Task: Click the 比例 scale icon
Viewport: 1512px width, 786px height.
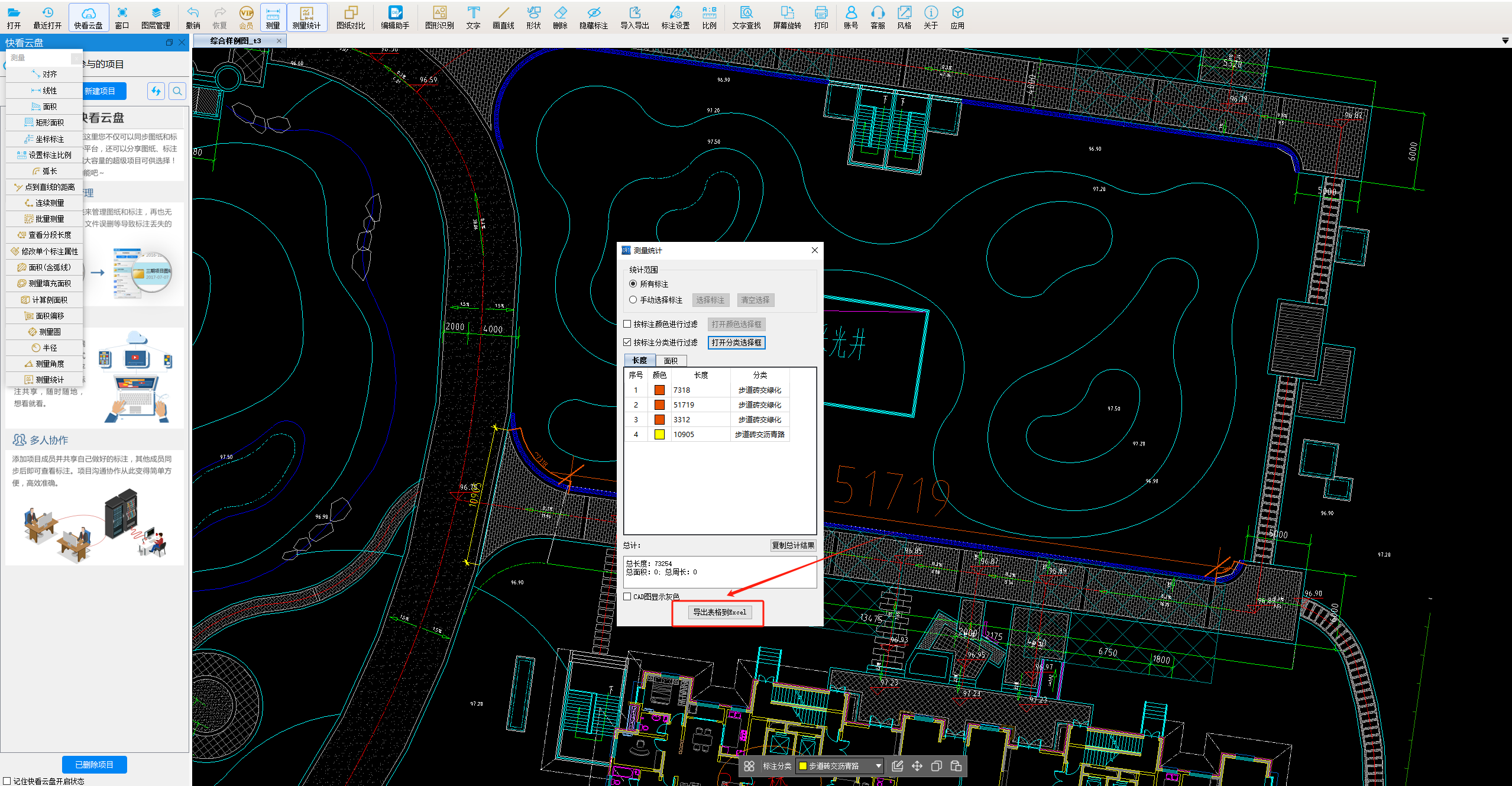Action: (709, 17)
